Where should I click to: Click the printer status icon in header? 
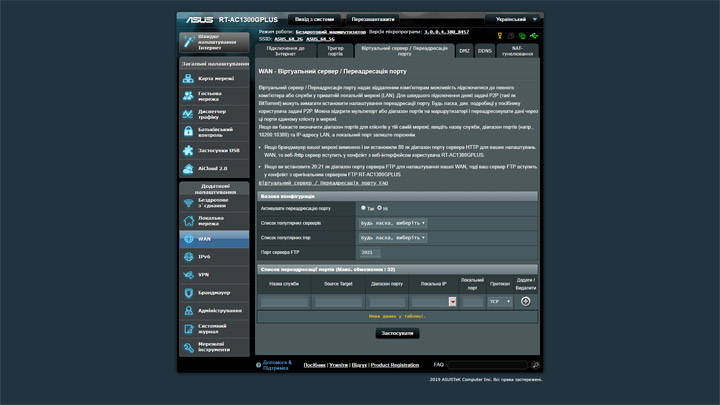[x=511, y=36]
